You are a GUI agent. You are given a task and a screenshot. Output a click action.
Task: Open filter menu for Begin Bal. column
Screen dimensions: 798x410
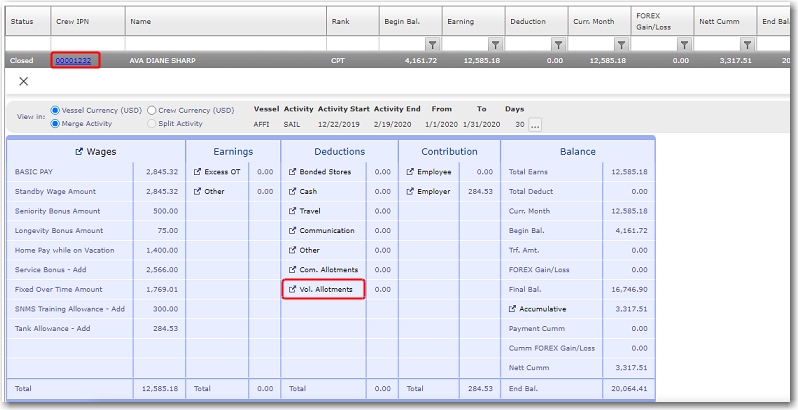click(x=432, y=44)
